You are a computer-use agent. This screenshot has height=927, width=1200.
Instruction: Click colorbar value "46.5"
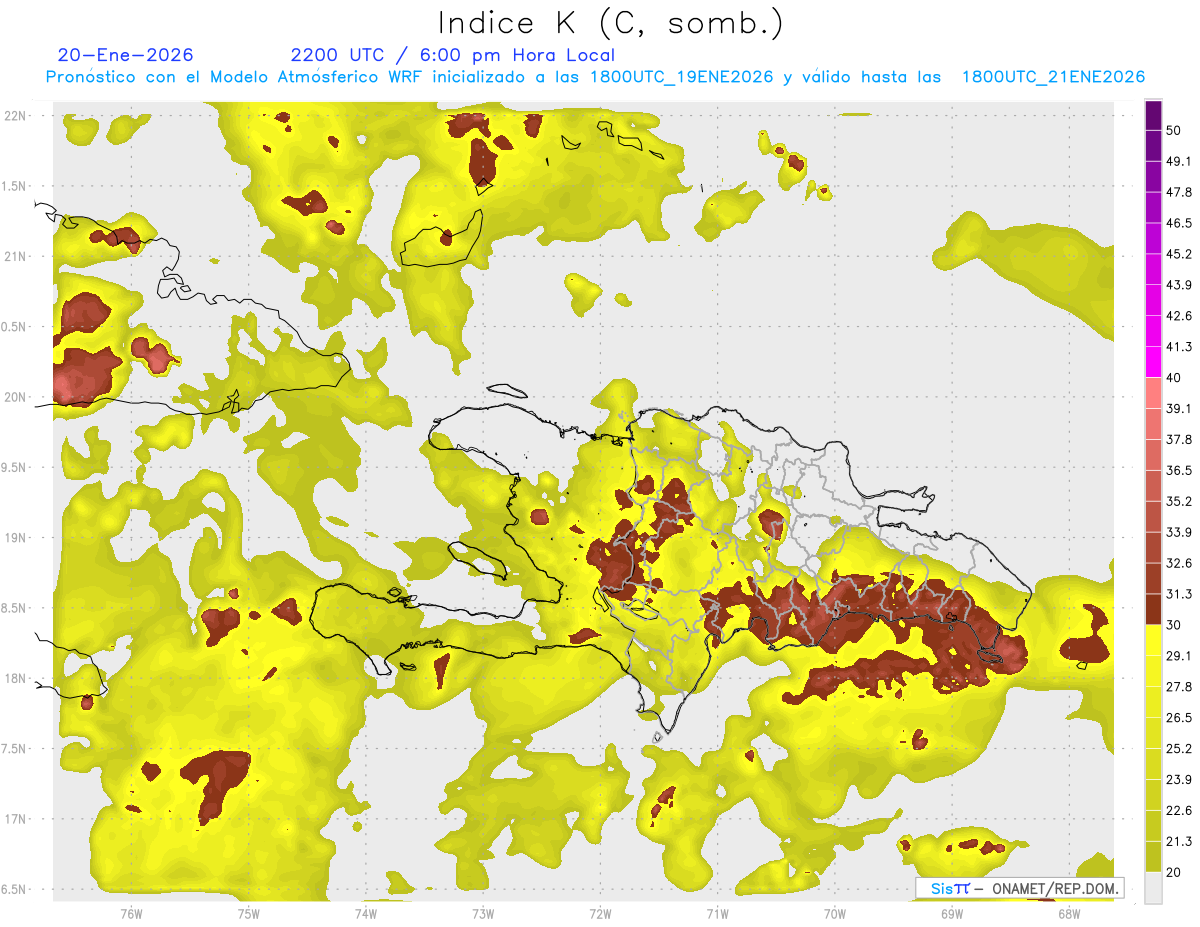pos(1179,223)
